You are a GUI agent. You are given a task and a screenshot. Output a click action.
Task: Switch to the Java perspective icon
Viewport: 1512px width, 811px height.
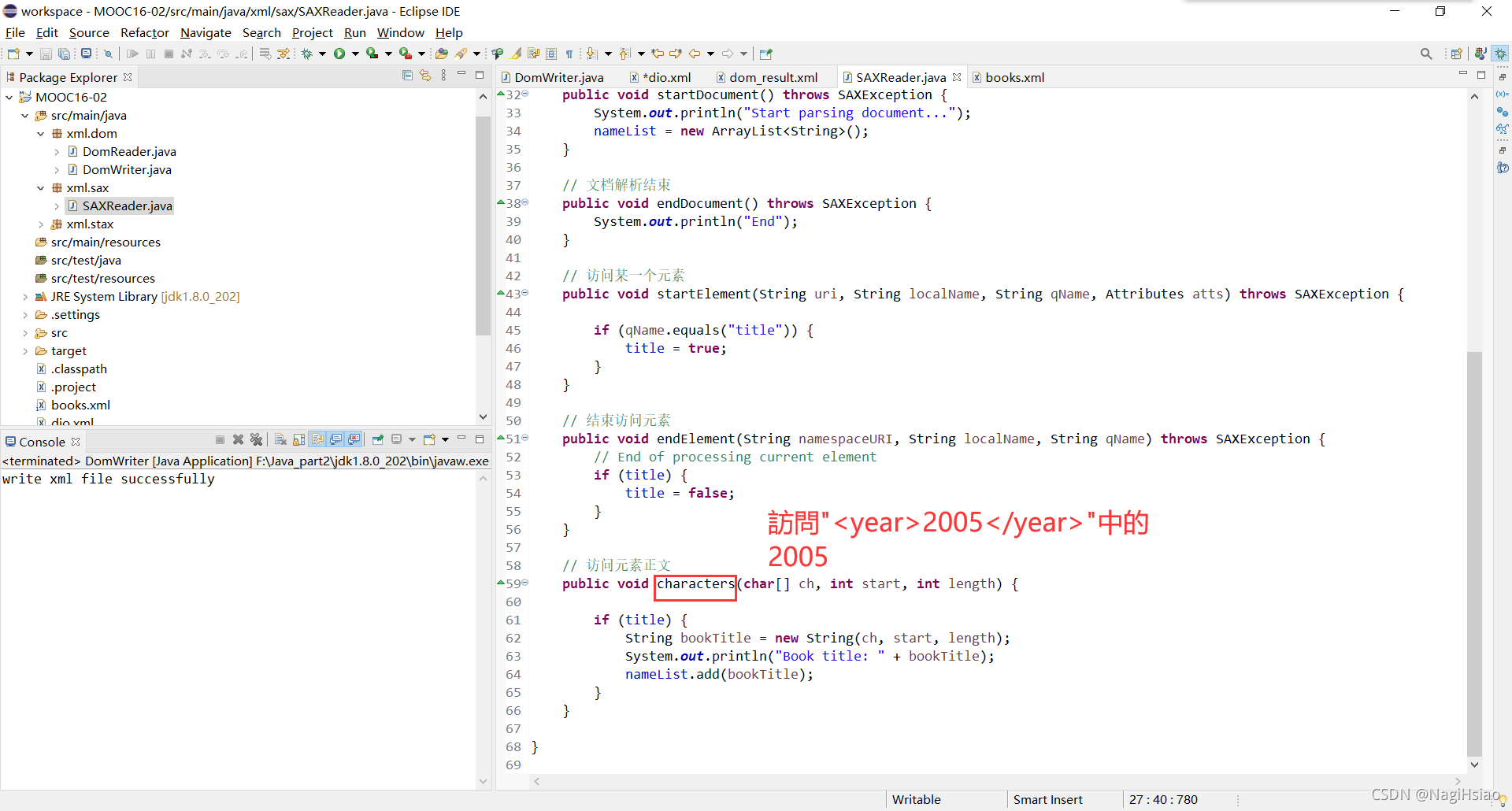click(x=1480, y=54)
